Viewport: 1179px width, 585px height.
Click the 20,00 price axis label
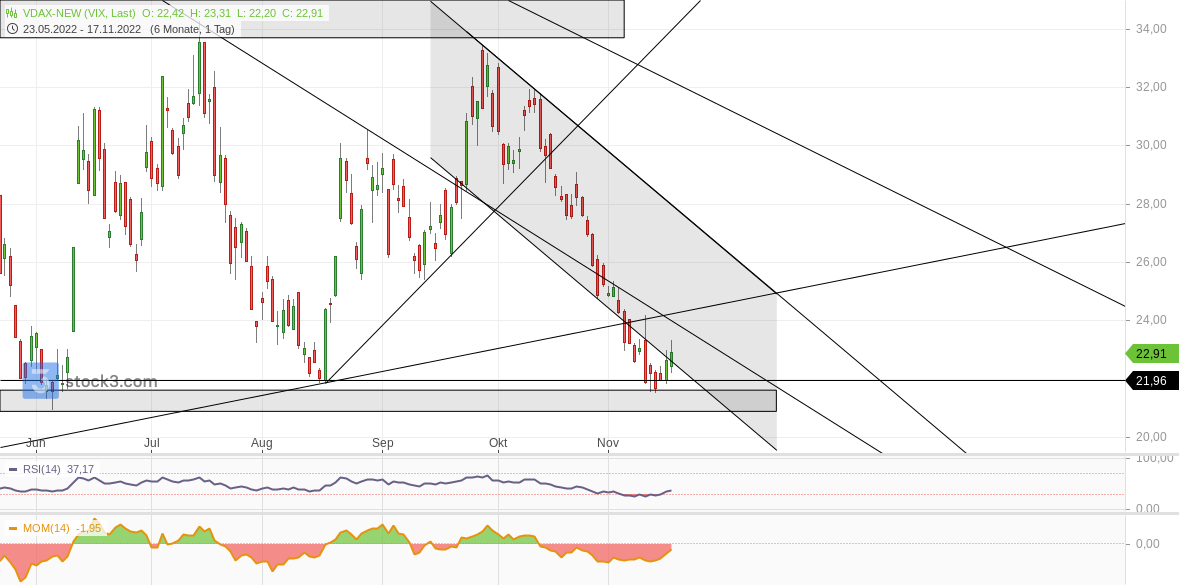tap(1151, 437)
